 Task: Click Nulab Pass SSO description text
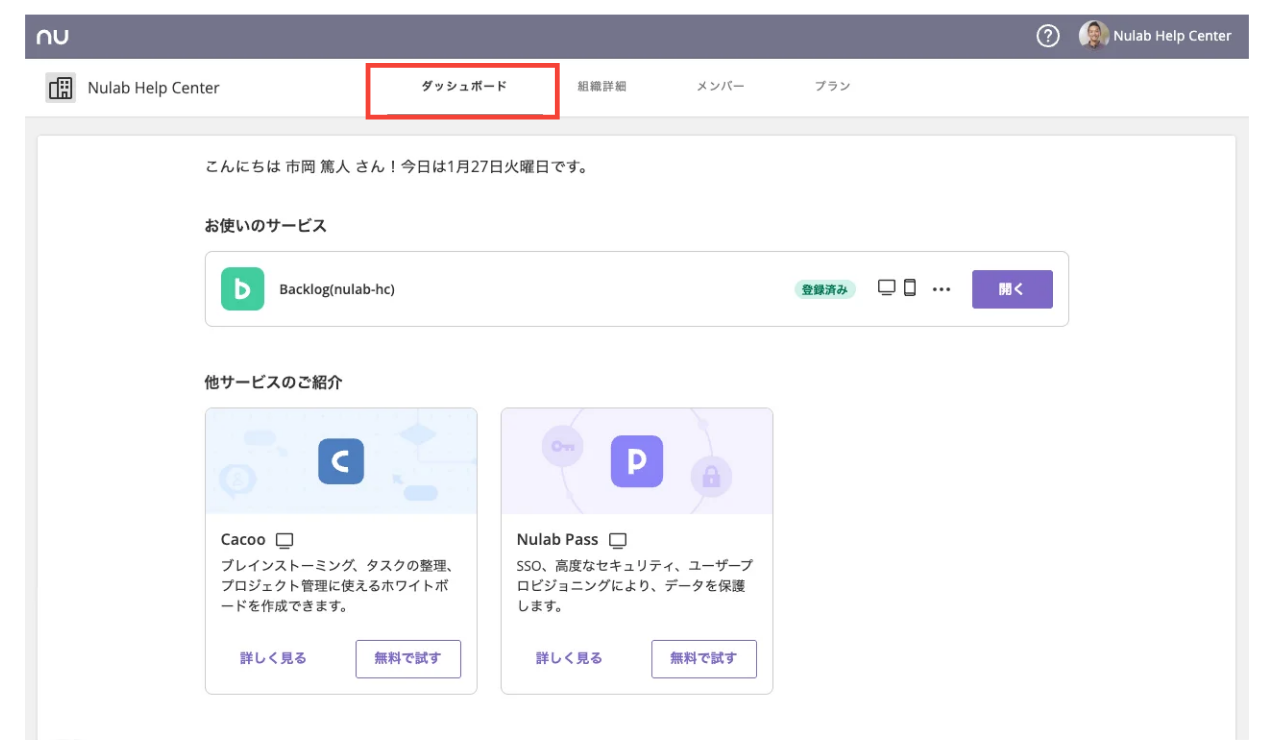pos(635,586)
